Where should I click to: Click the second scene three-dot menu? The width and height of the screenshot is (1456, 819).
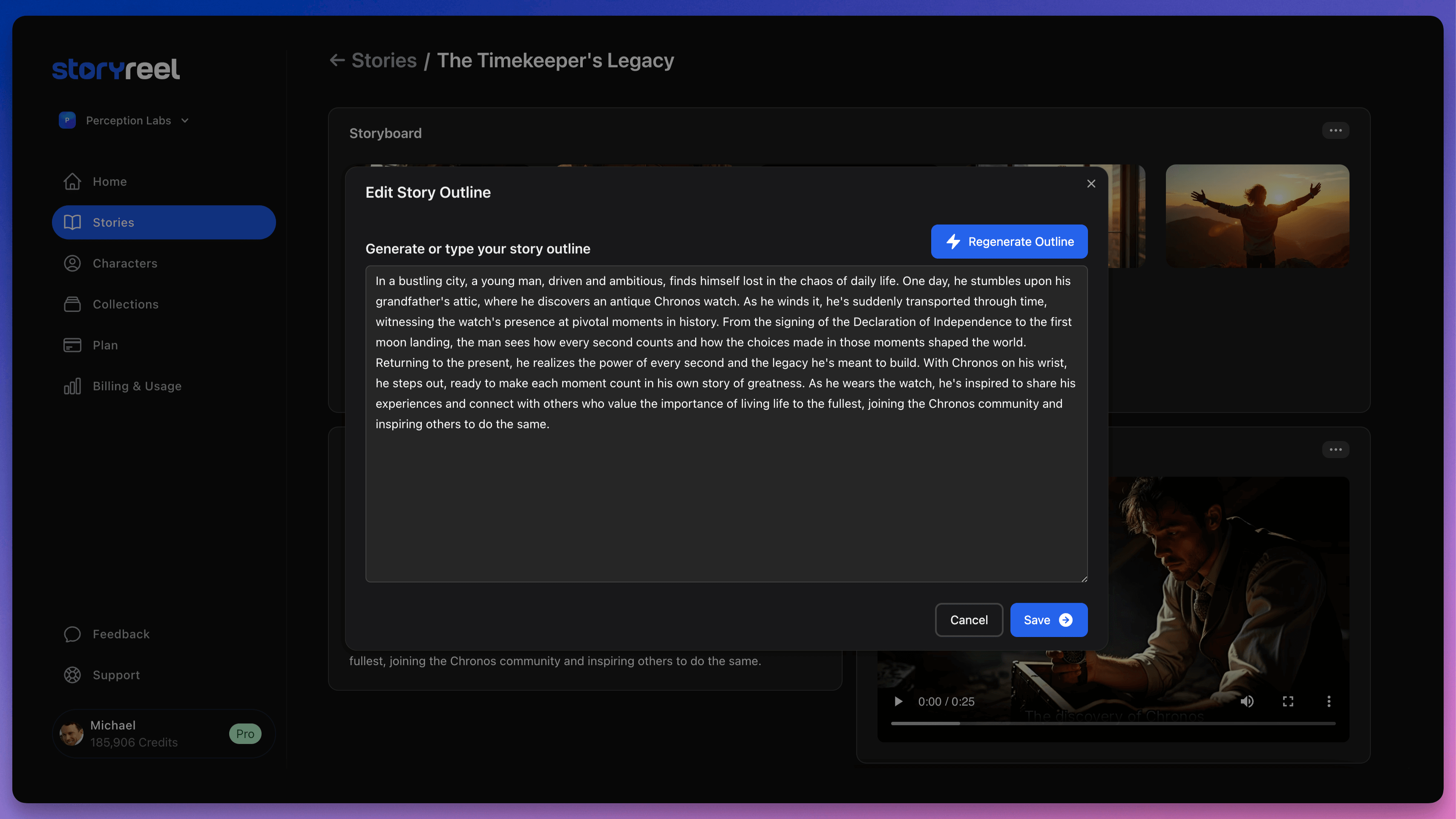pos(1336,450)
